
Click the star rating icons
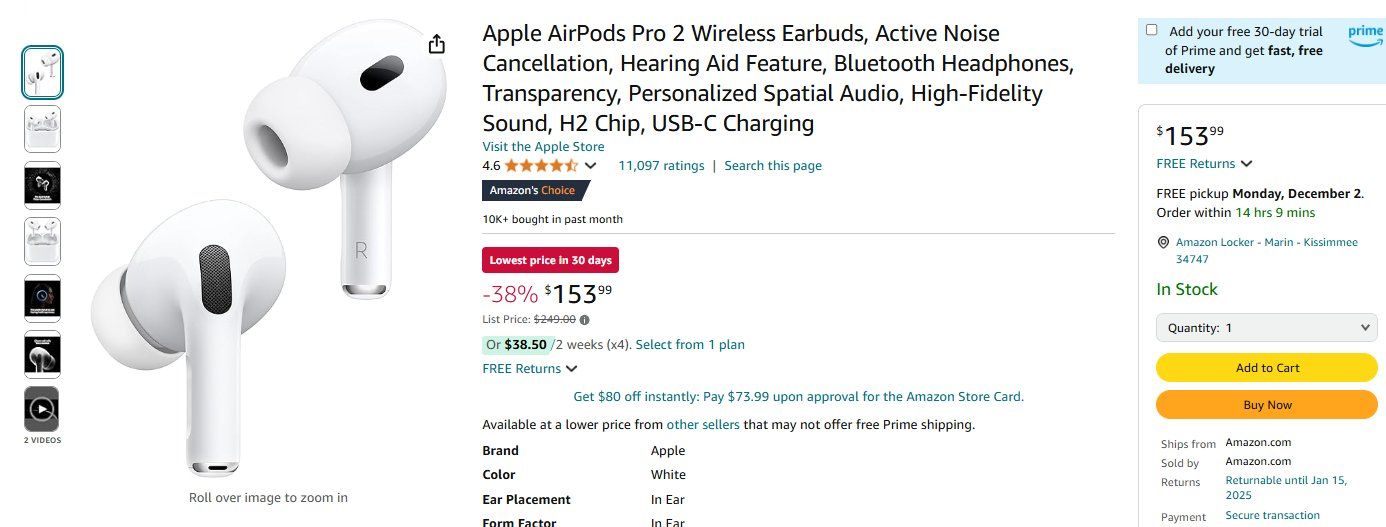541,166
